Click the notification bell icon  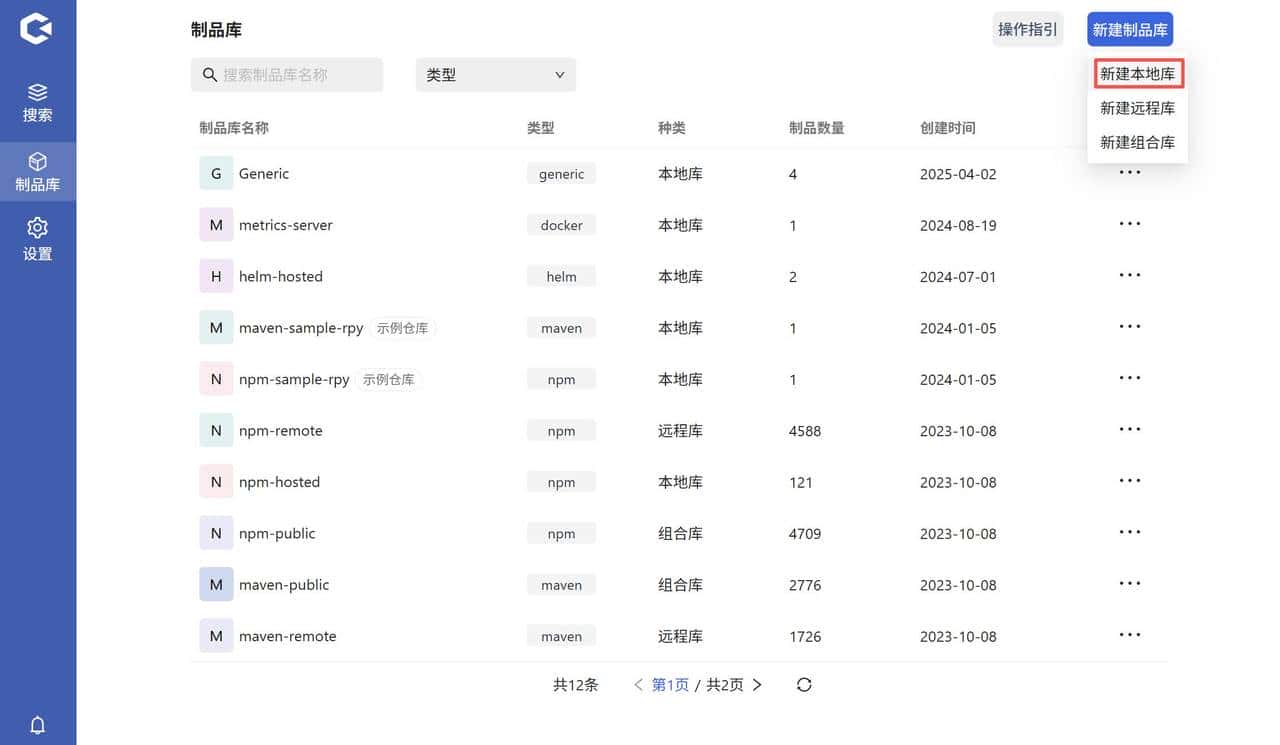point(38,725)
